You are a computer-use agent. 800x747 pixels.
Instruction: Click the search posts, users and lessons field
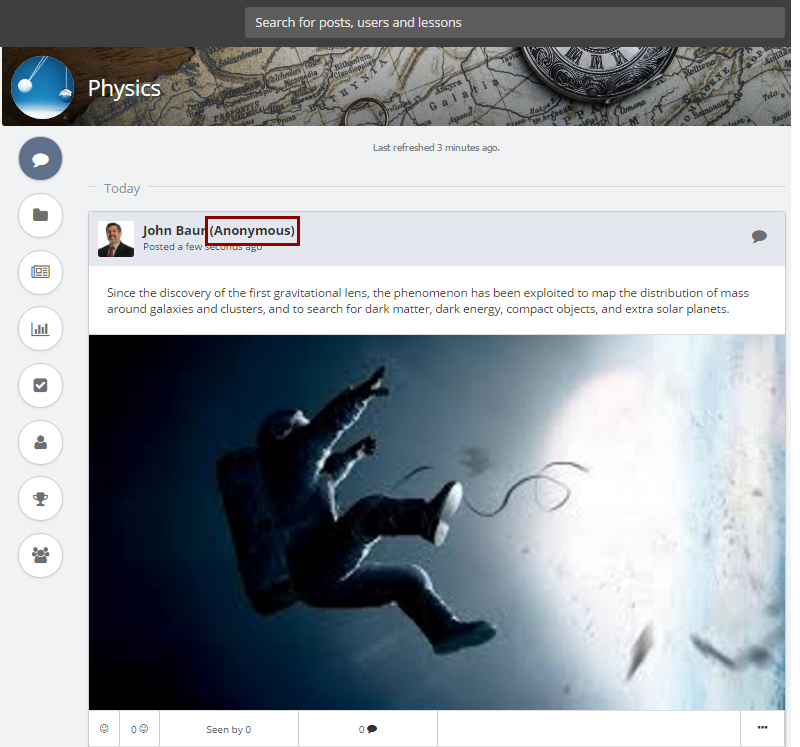tap(514, 22)
